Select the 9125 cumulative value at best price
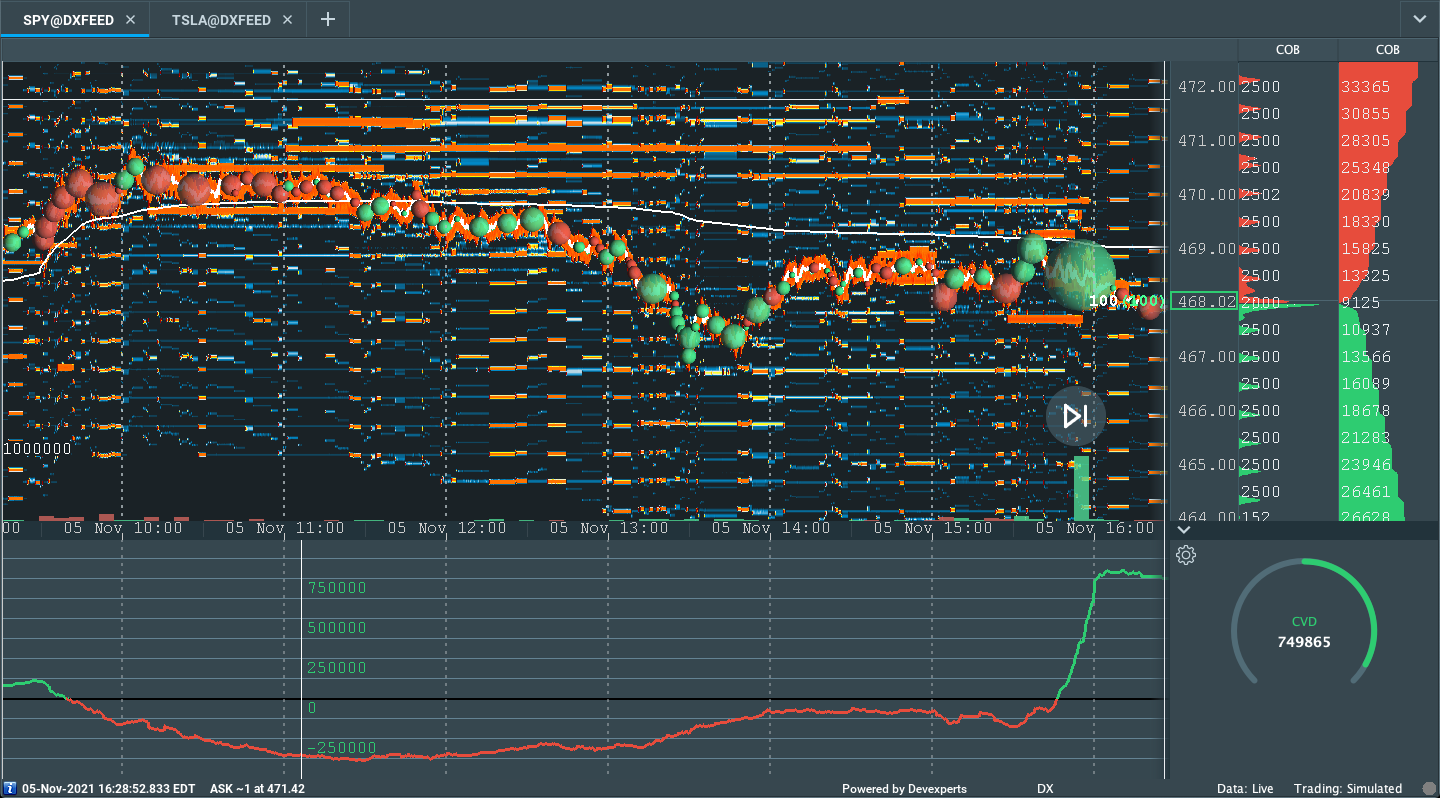 click(1361, 301)
